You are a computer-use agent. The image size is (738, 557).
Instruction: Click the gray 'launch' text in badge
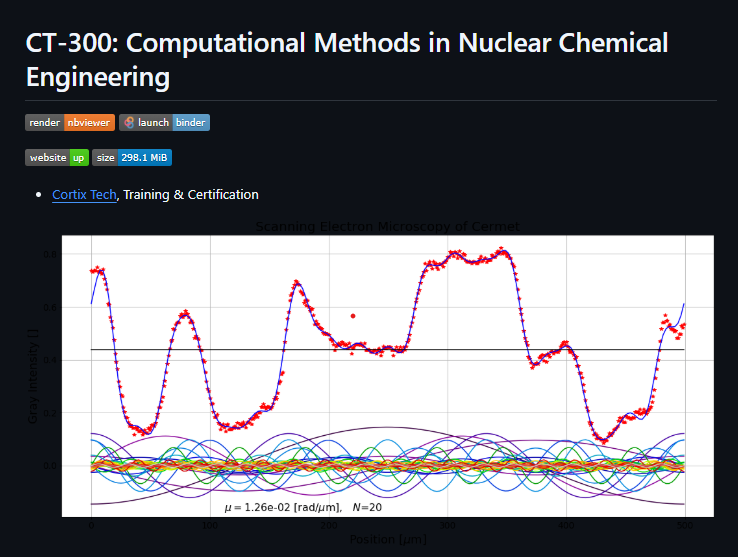[153, 123]
